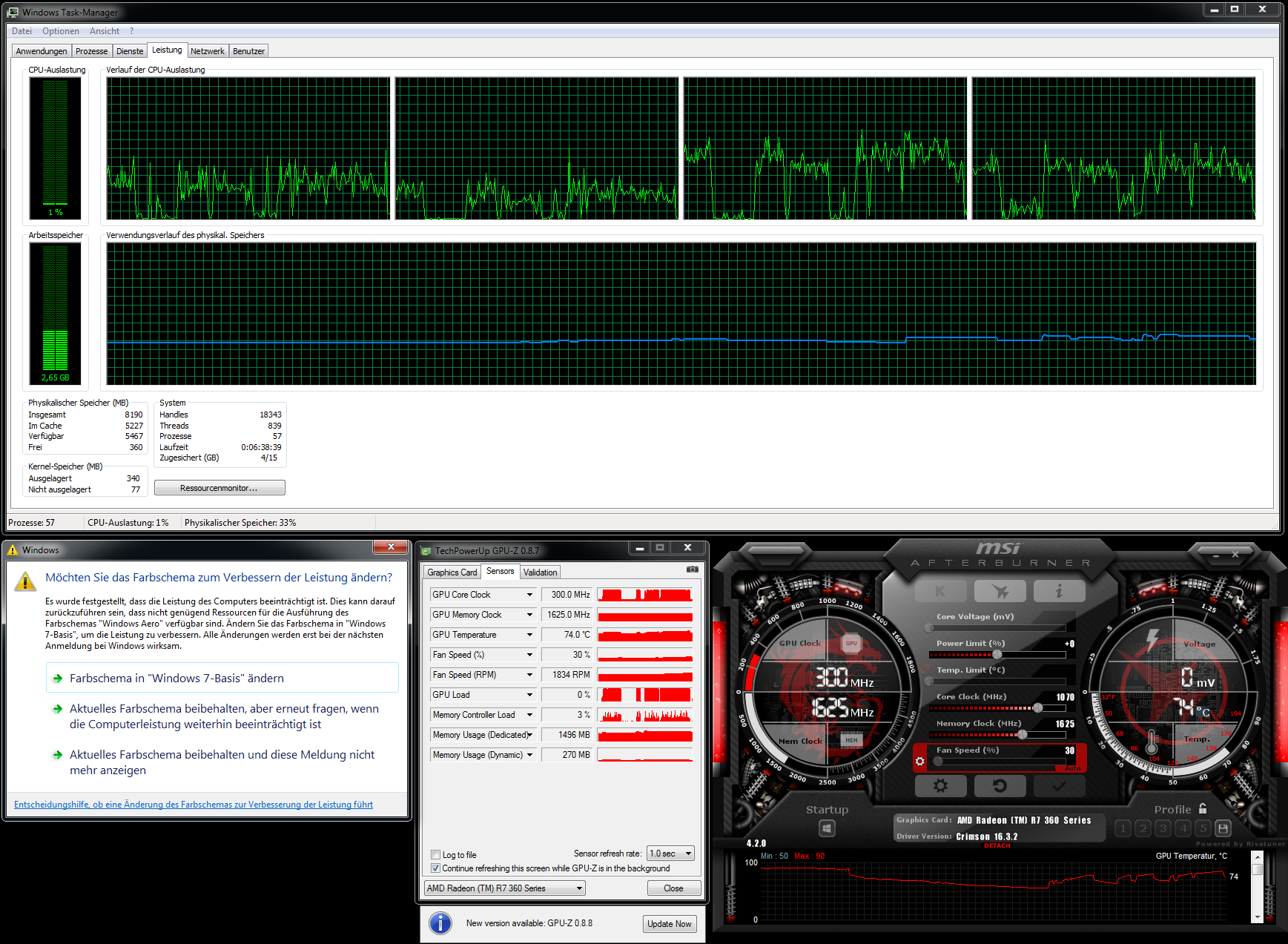Image resolution: width=1288 pixels, height=944 pixels.
Task: Click the Kombustor K button in Afterburner
Action: point(940,591)
